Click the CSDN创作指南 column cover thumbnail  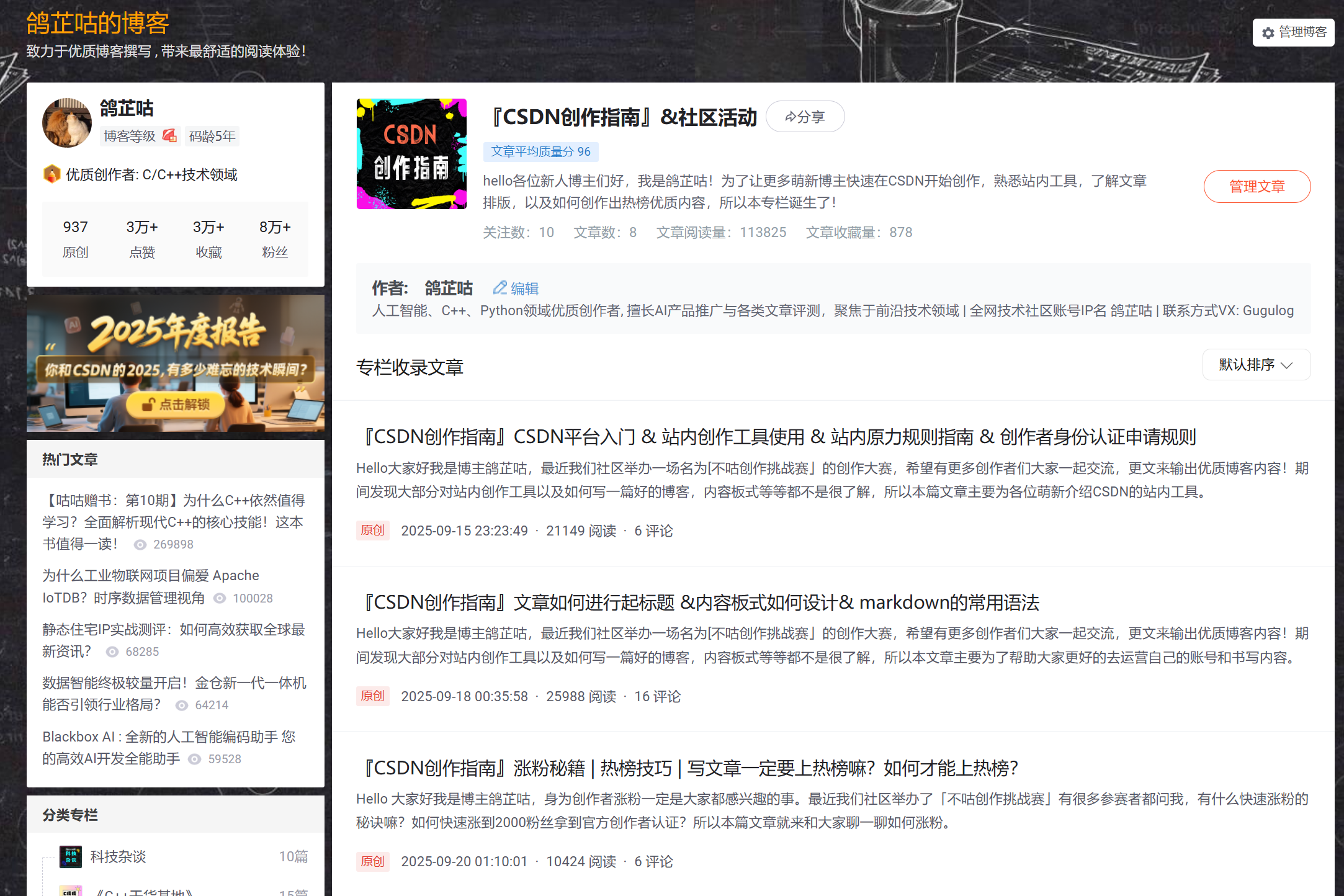pos(411,154)
